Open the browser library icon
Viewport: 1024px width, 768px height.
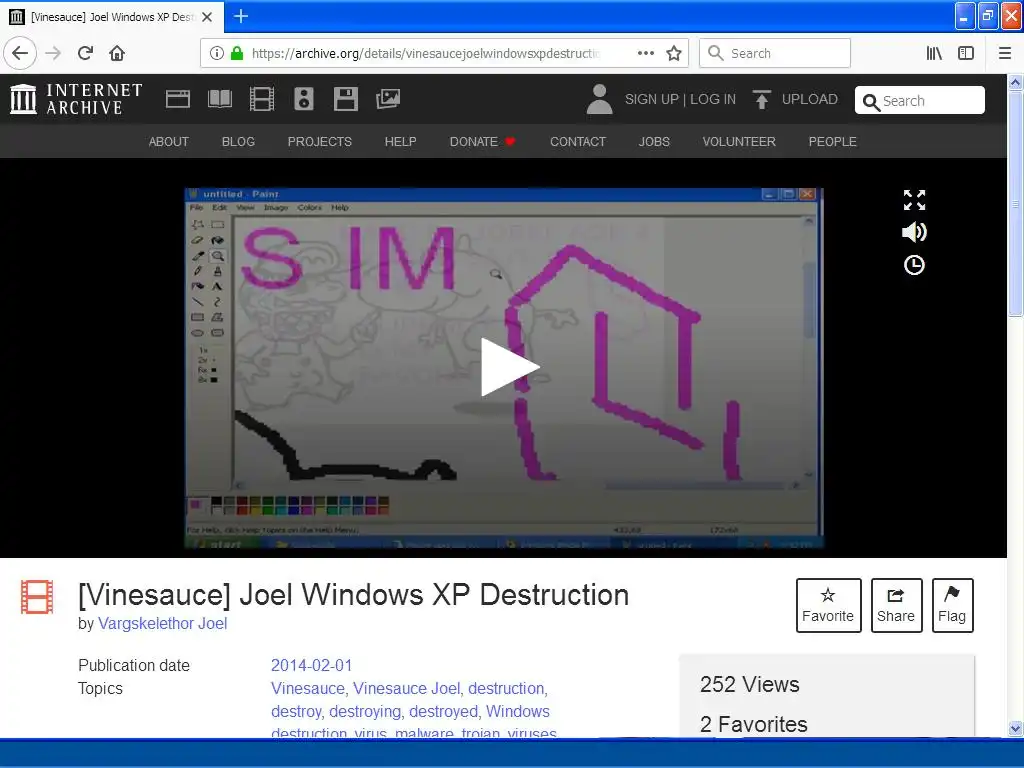934,53
